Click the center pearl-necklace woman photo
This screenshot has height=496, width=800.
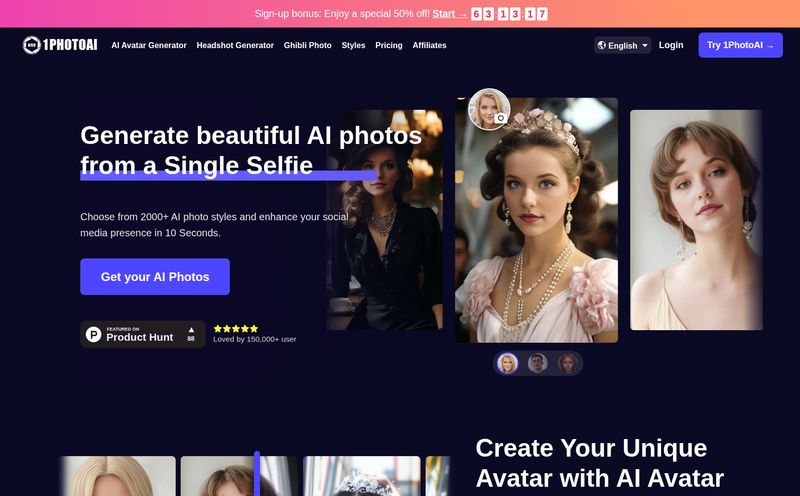point(536,230)
